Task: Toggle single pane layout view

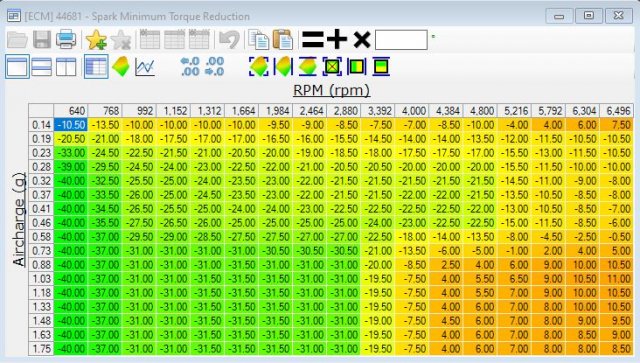Action: coord(17,67)
